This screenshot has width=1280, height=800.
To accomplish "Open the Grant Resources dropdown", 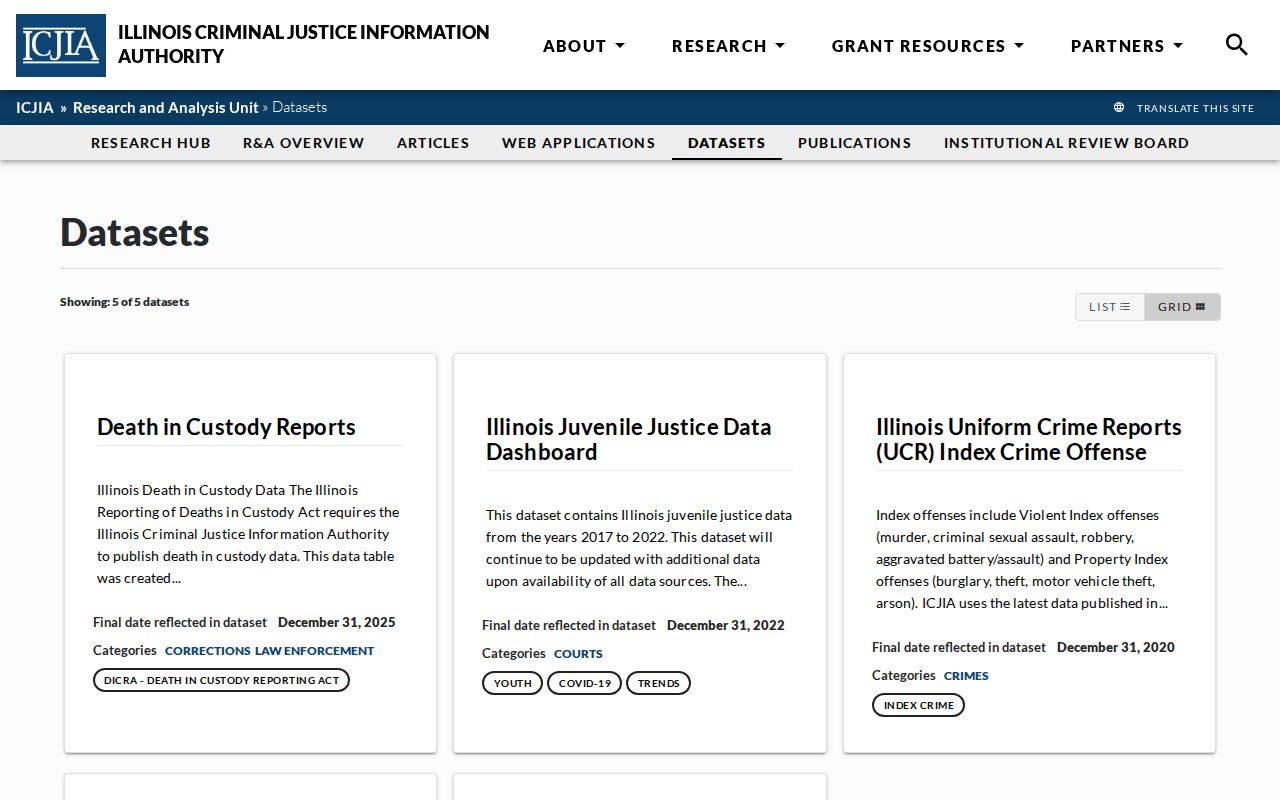I will 928,46.
